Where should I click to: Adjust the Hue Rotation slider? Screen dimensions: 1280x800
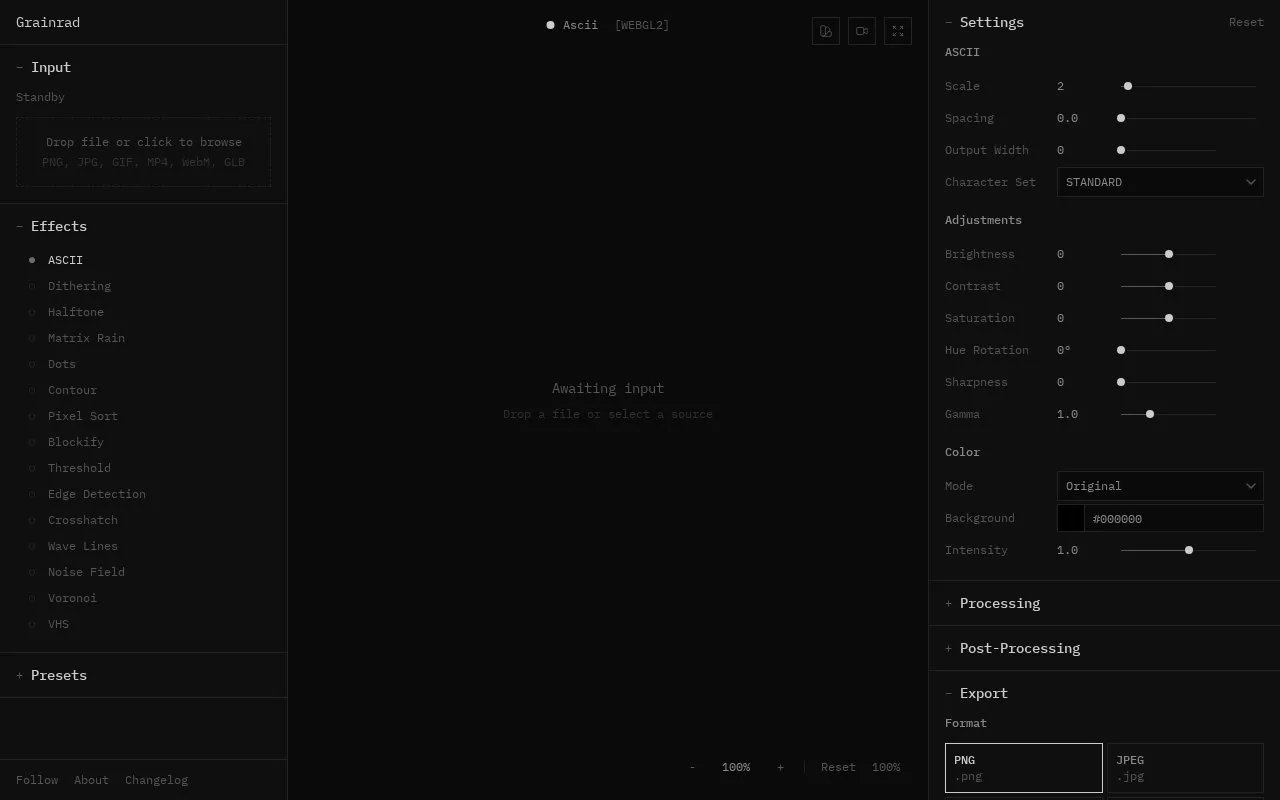(1168, 350)
